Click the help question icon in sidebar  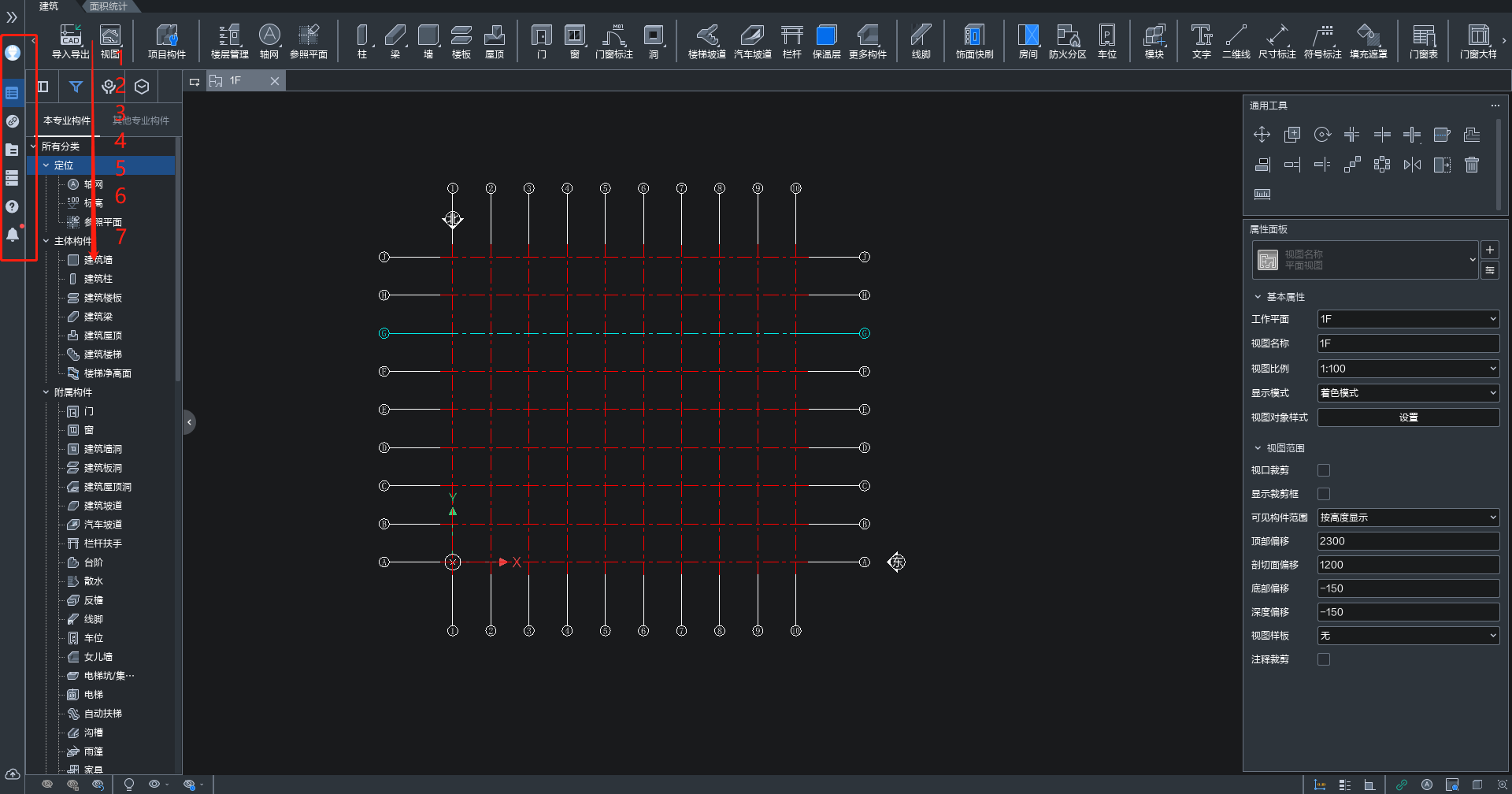[12, 206]
